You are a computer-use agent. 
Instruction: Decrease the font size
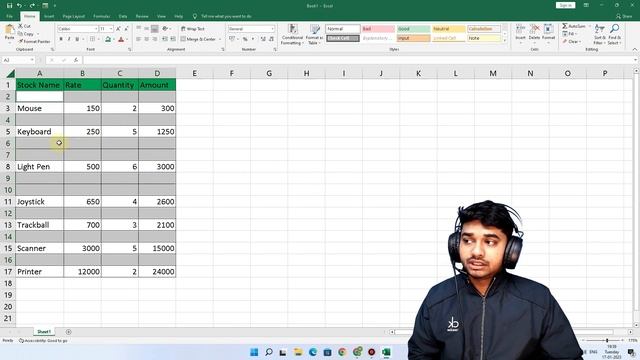pyautogui.click(x=126, y=29)
